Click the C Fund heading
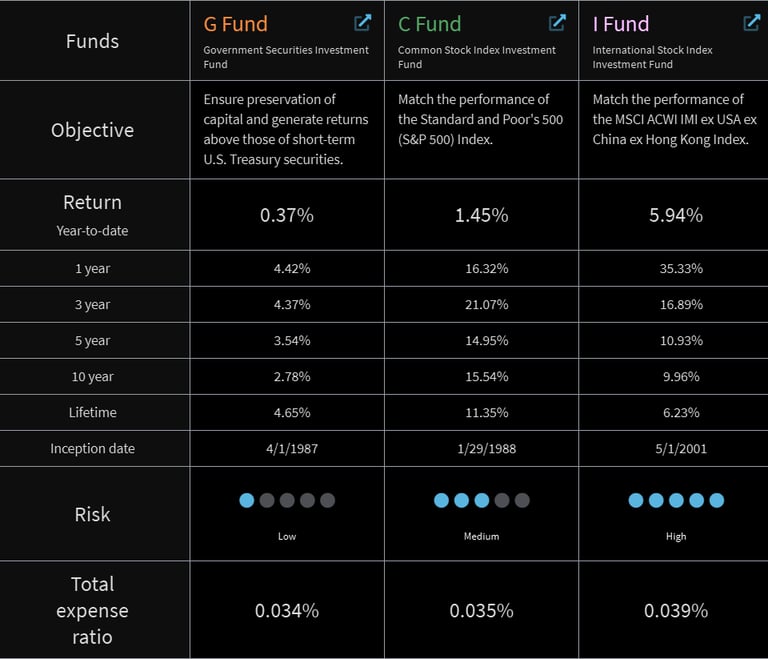Viewport: 768px width, 659px height. click(x=430, y=24)
